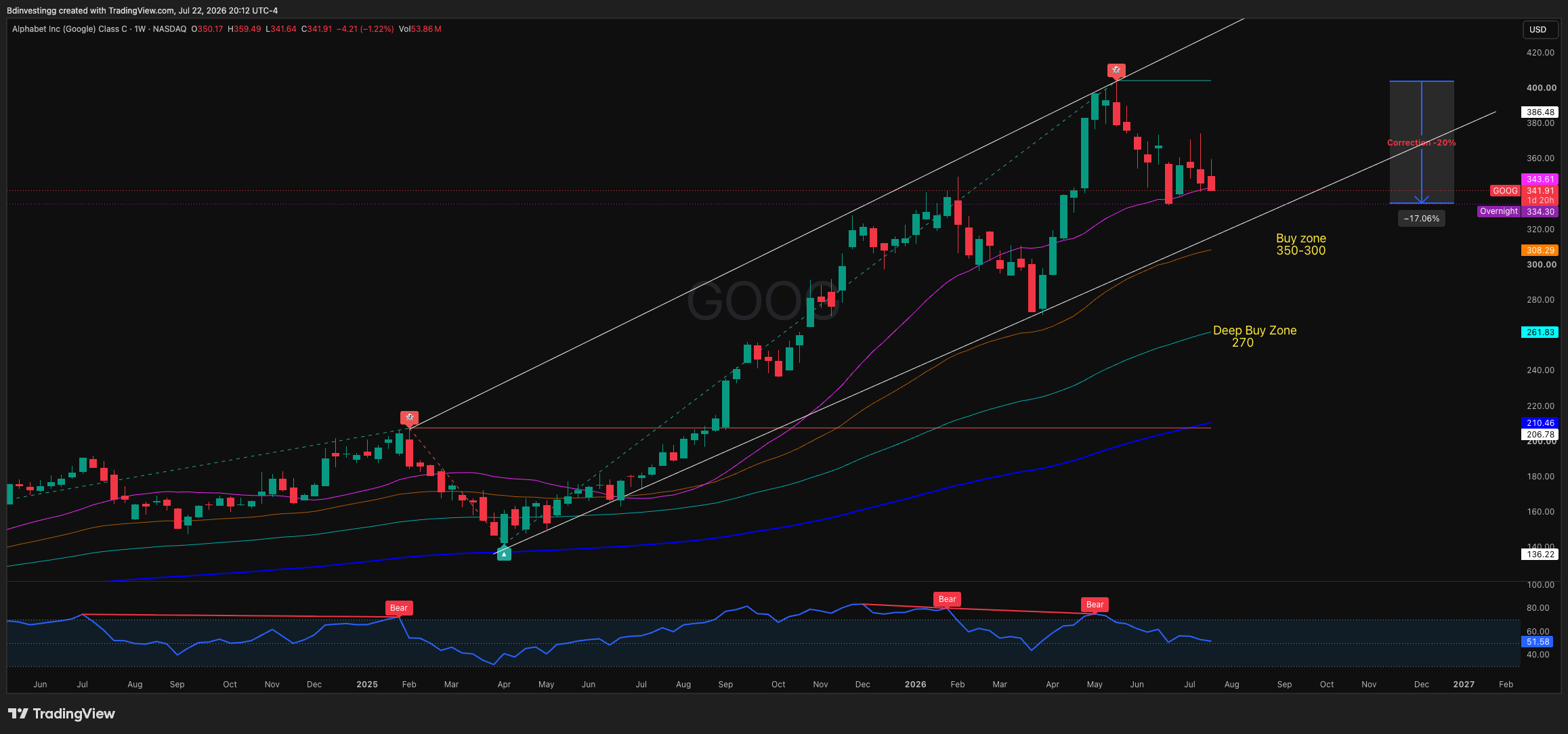Click the 2027 year label on time axis
1568x734 pixels.
point(1464,685)
